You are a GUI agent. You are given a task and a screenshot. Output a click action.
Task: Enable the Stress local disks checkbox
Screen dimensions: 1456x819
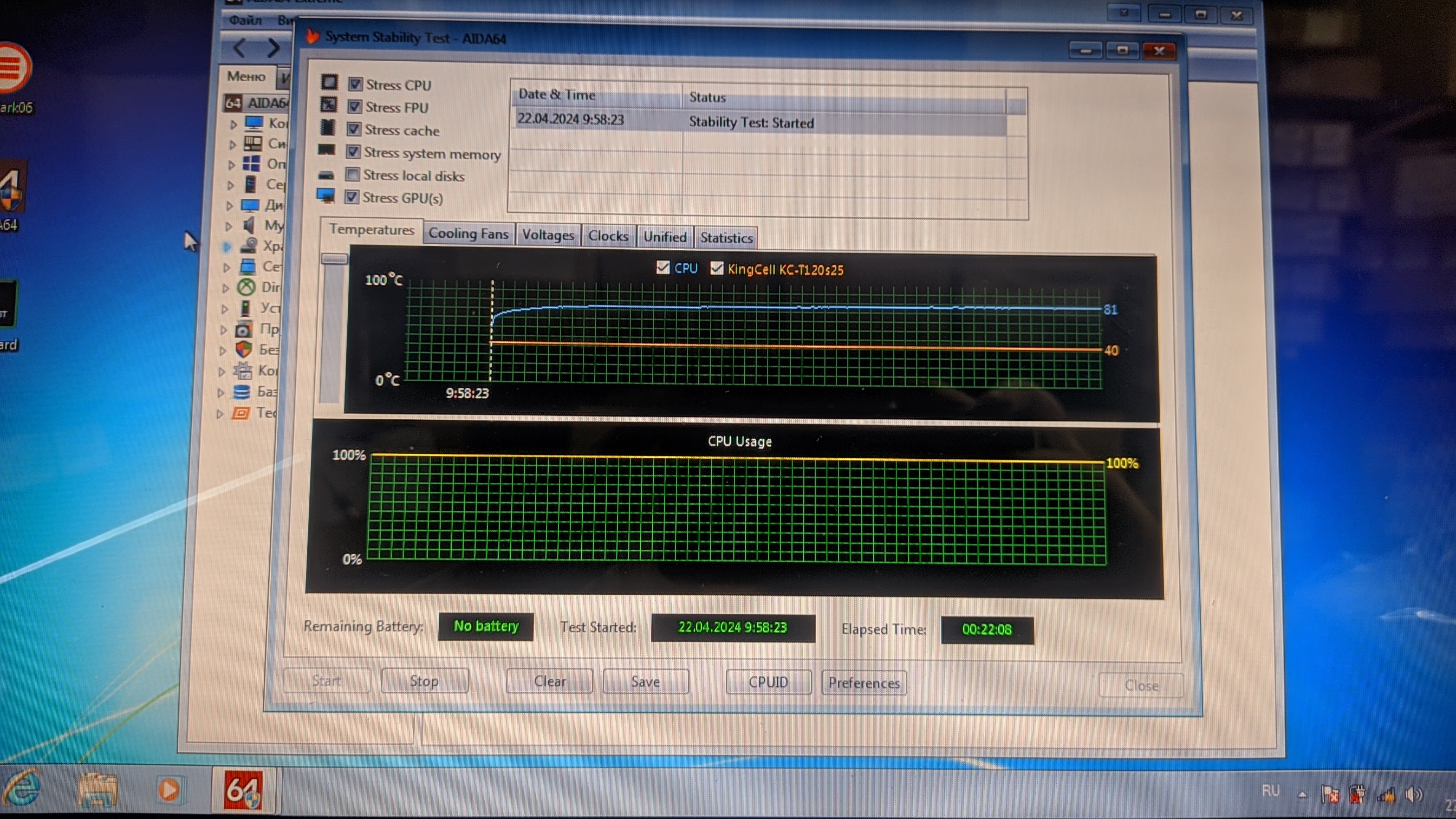coord(353,174)
